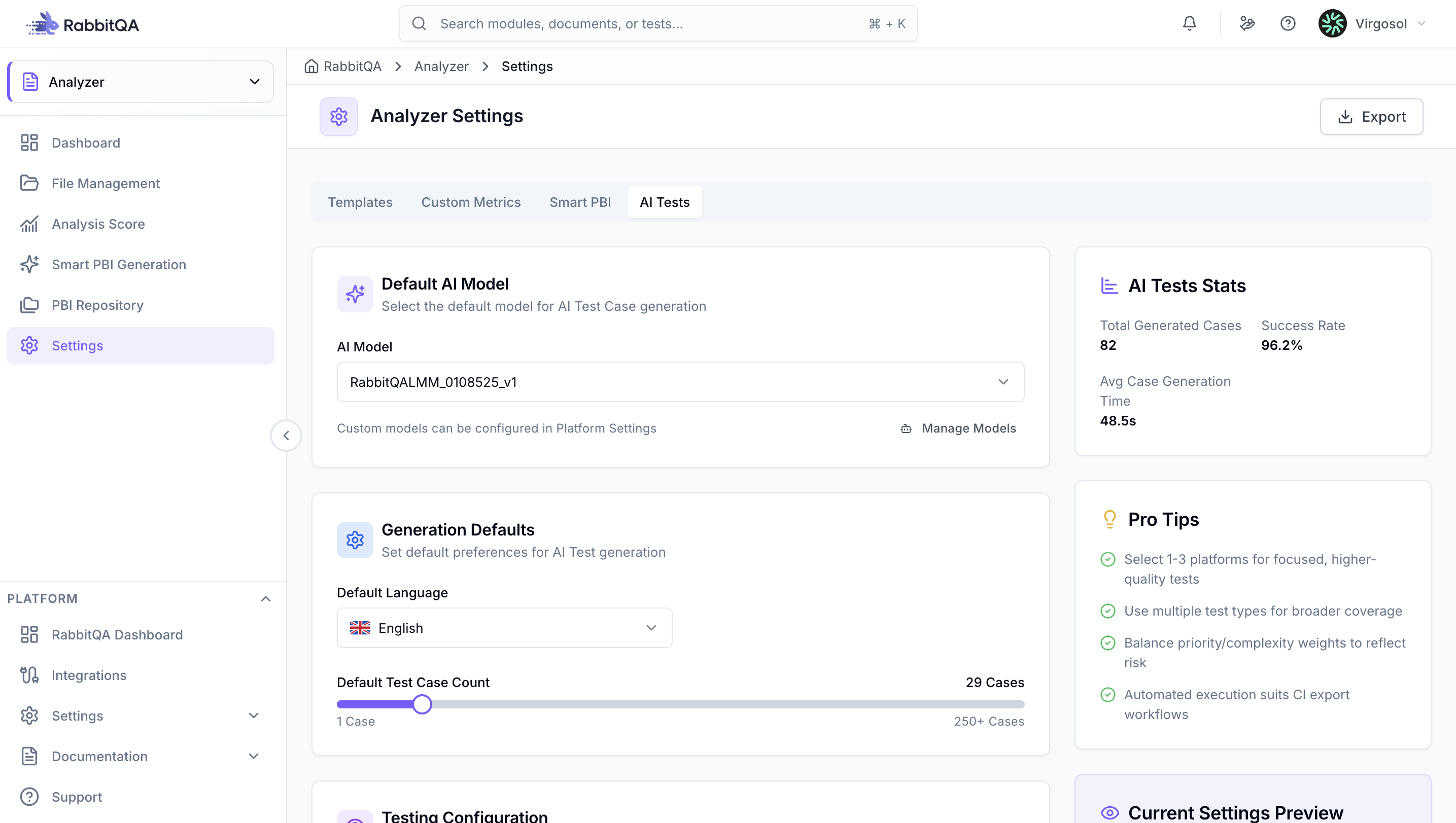Click Manage Models button
This screenshot has height=823, width=1456.
point(958,428)
